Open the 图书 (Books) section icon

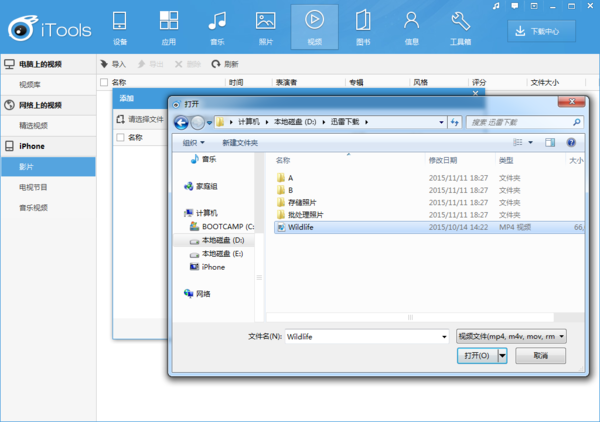point(363,25)
